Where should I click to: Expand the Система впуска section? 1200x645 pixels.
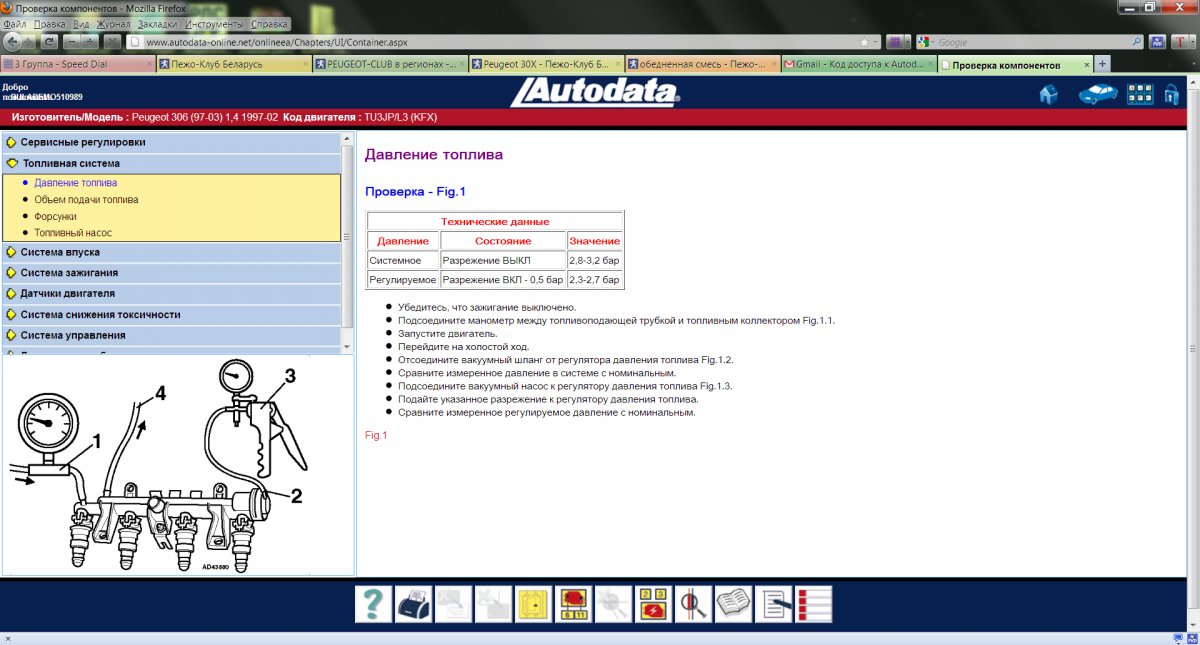click(x=60, y=252)
